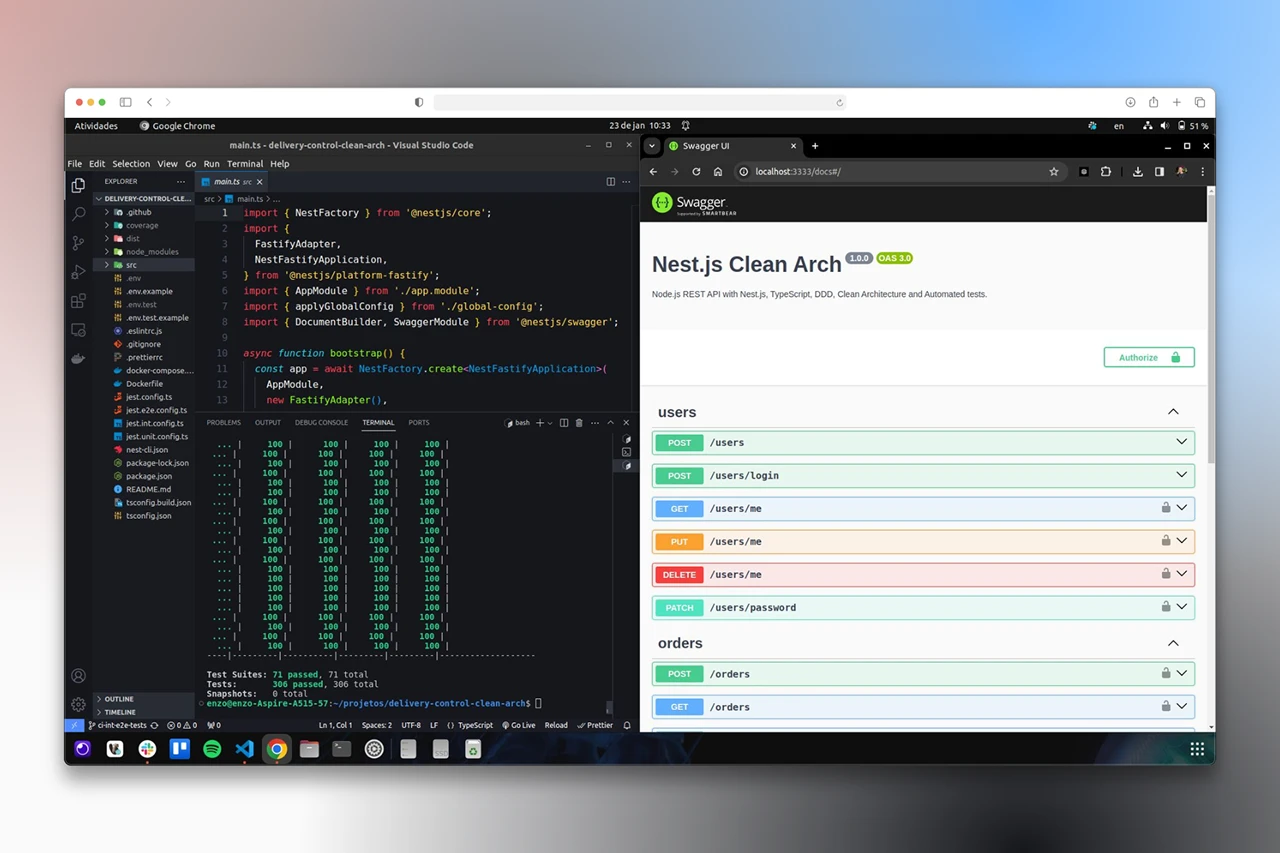The image size is (1280, 853).
Task: Click lock icon on PATCH /users/password
Action: 1166,607
